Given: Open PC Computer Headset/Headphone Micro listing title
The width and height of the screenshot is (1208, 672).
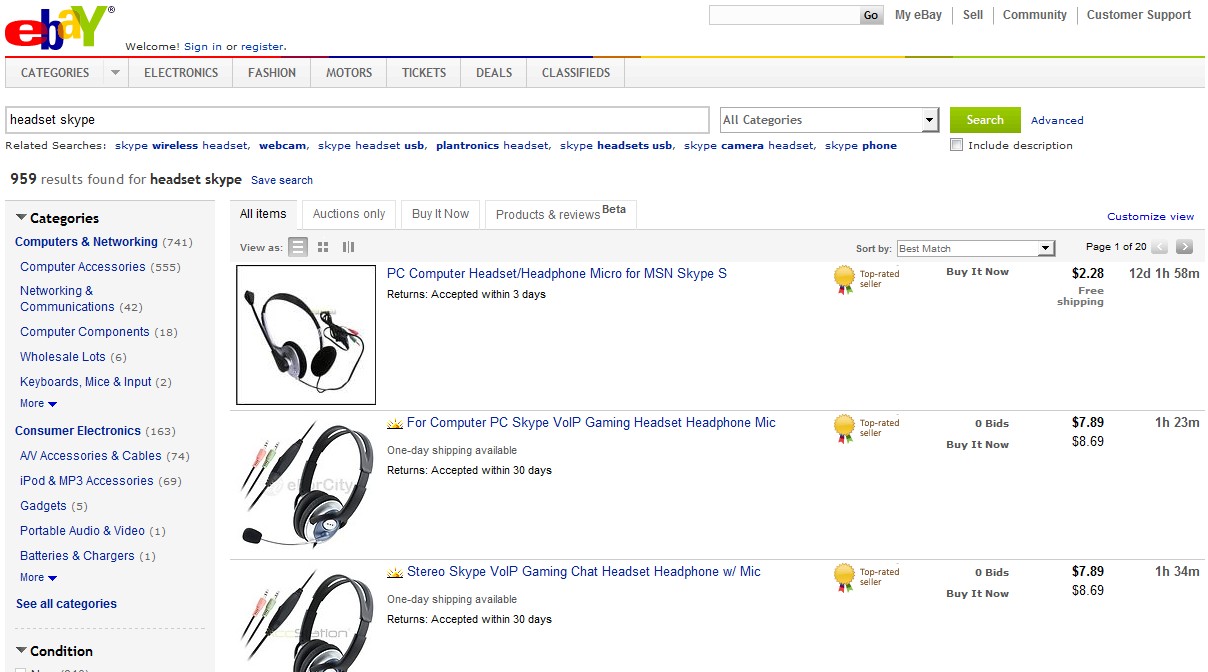Looking at the screenshot, I should [x=557, y=274].
